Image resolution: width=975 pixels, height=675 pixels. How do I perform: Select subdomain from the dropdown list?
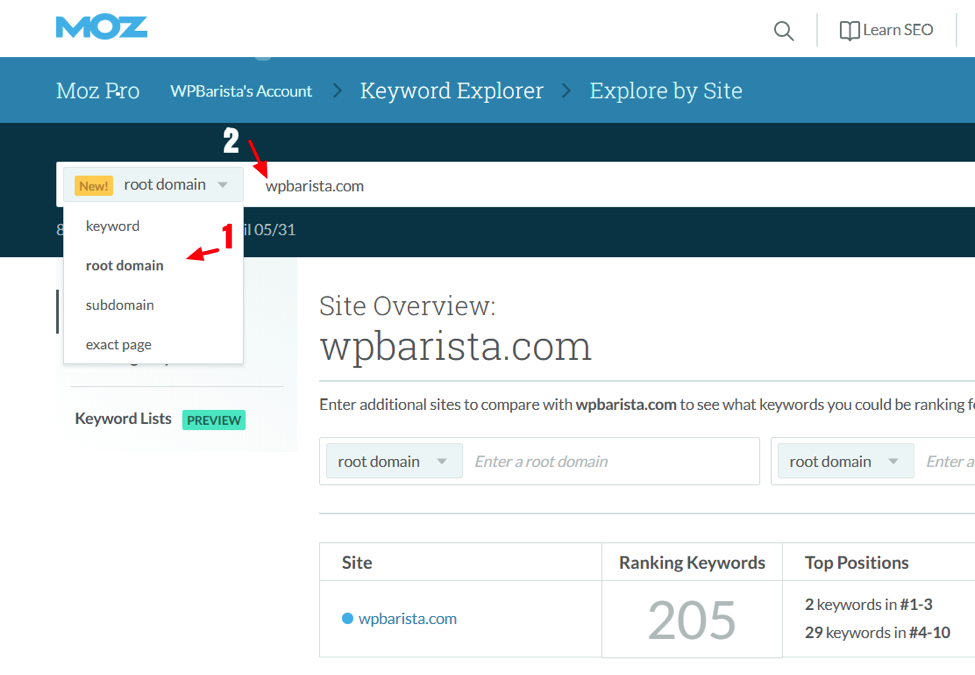[120, 305]
